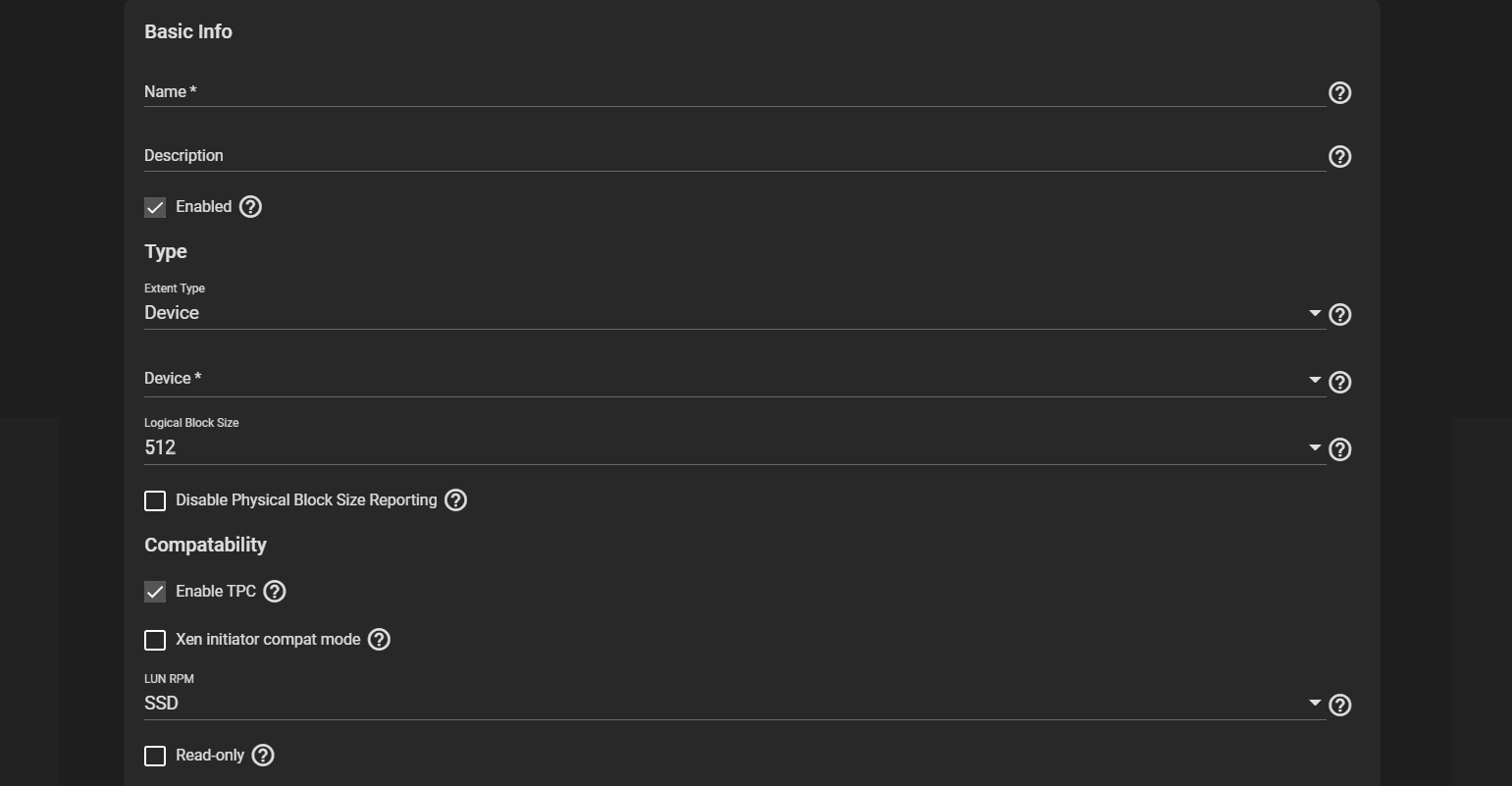1512x786 pixels.
Task: Toggle the Enable TPC checkbox
Action: click(155, 592)
